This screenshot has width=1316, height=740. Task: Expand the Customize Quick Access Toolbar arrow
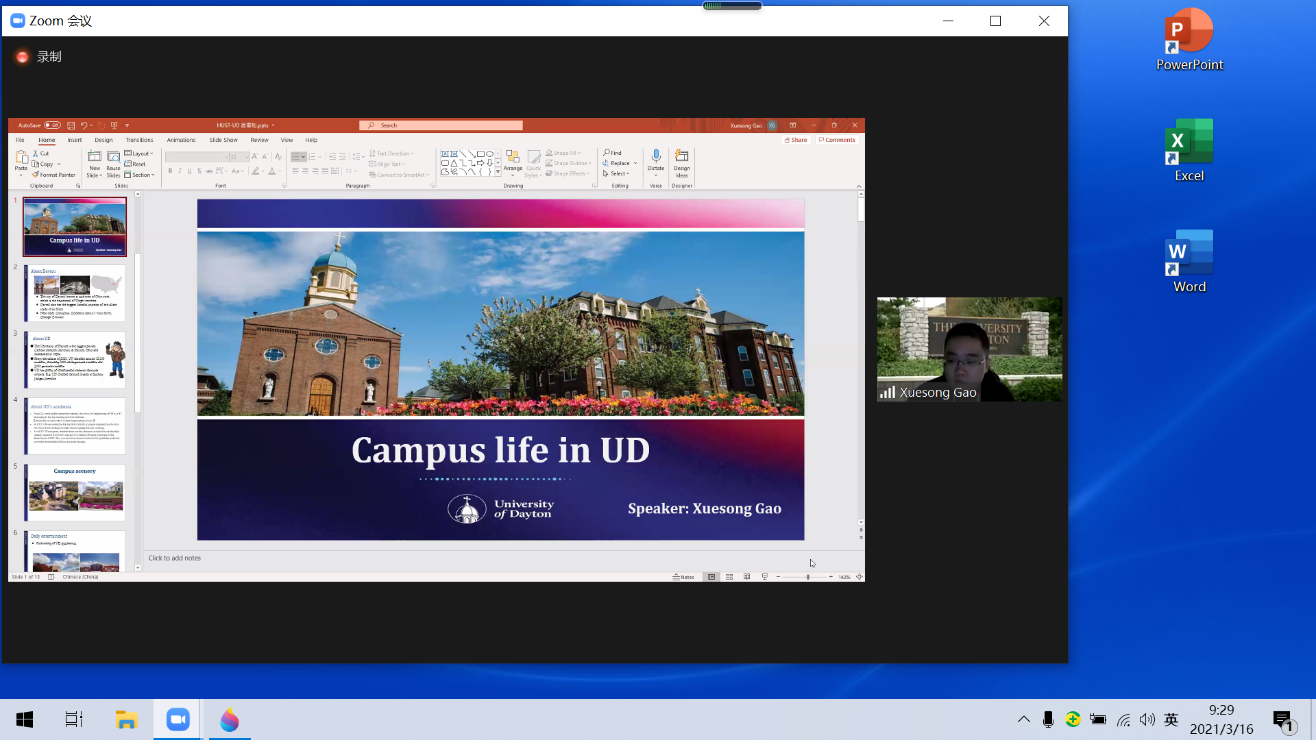pyautogui.click(x=127, y=125)
